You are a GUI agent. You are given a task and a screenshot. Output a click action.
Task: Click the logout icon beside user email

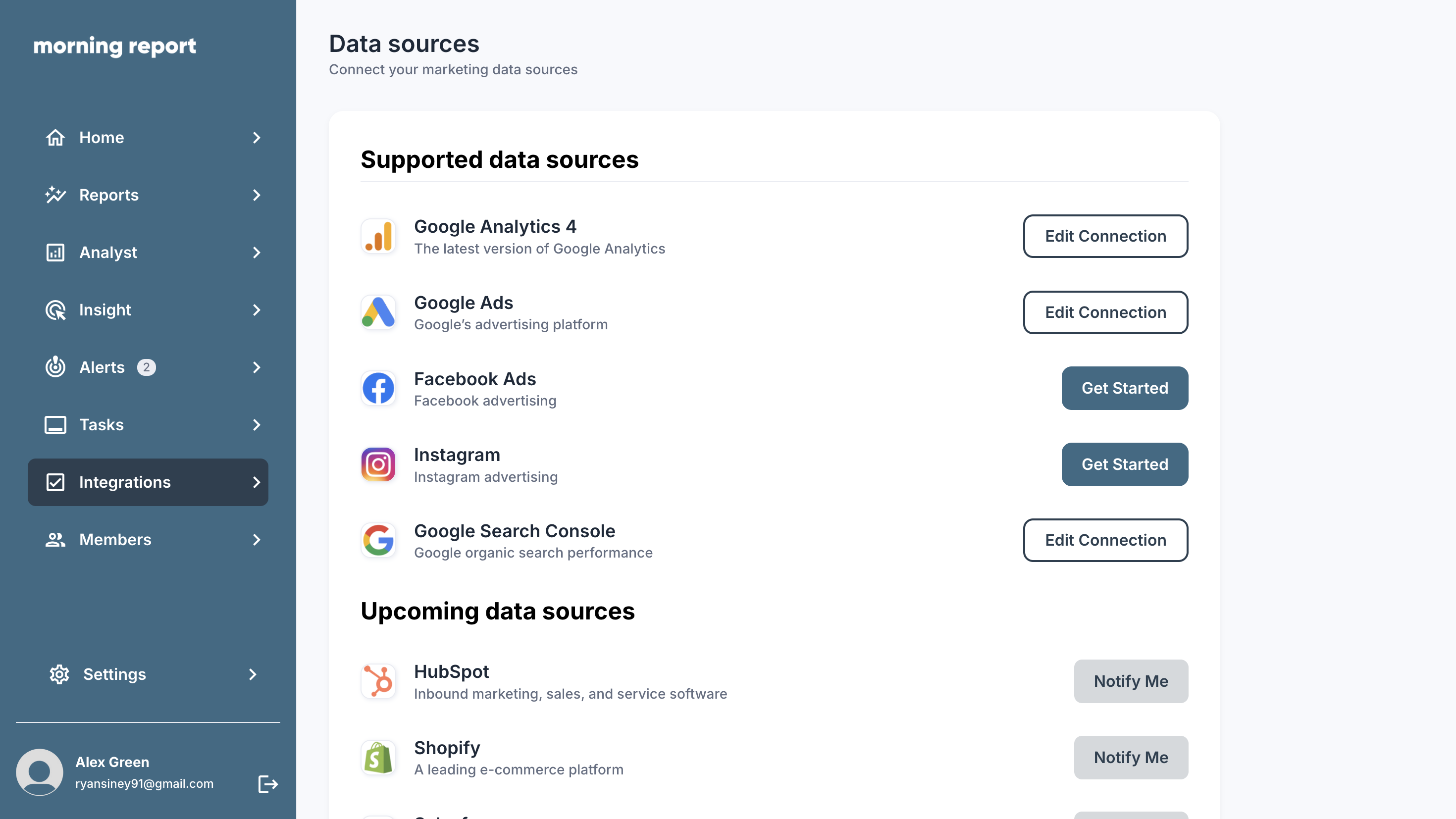click(x=268, y=784)
